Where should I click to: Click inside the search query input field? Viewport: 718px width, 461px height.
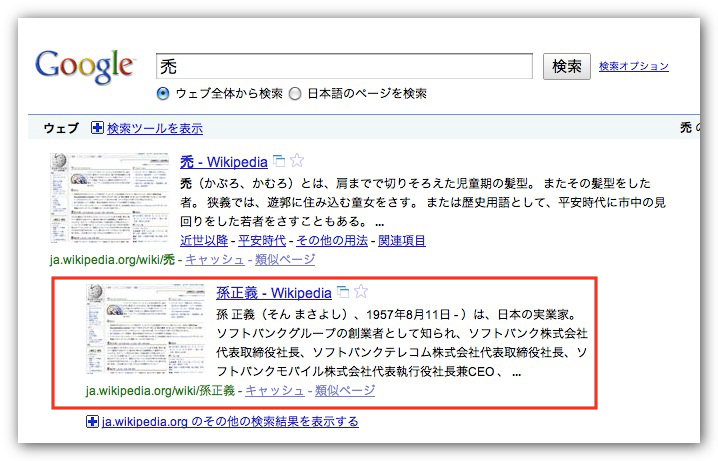[343, 66]
